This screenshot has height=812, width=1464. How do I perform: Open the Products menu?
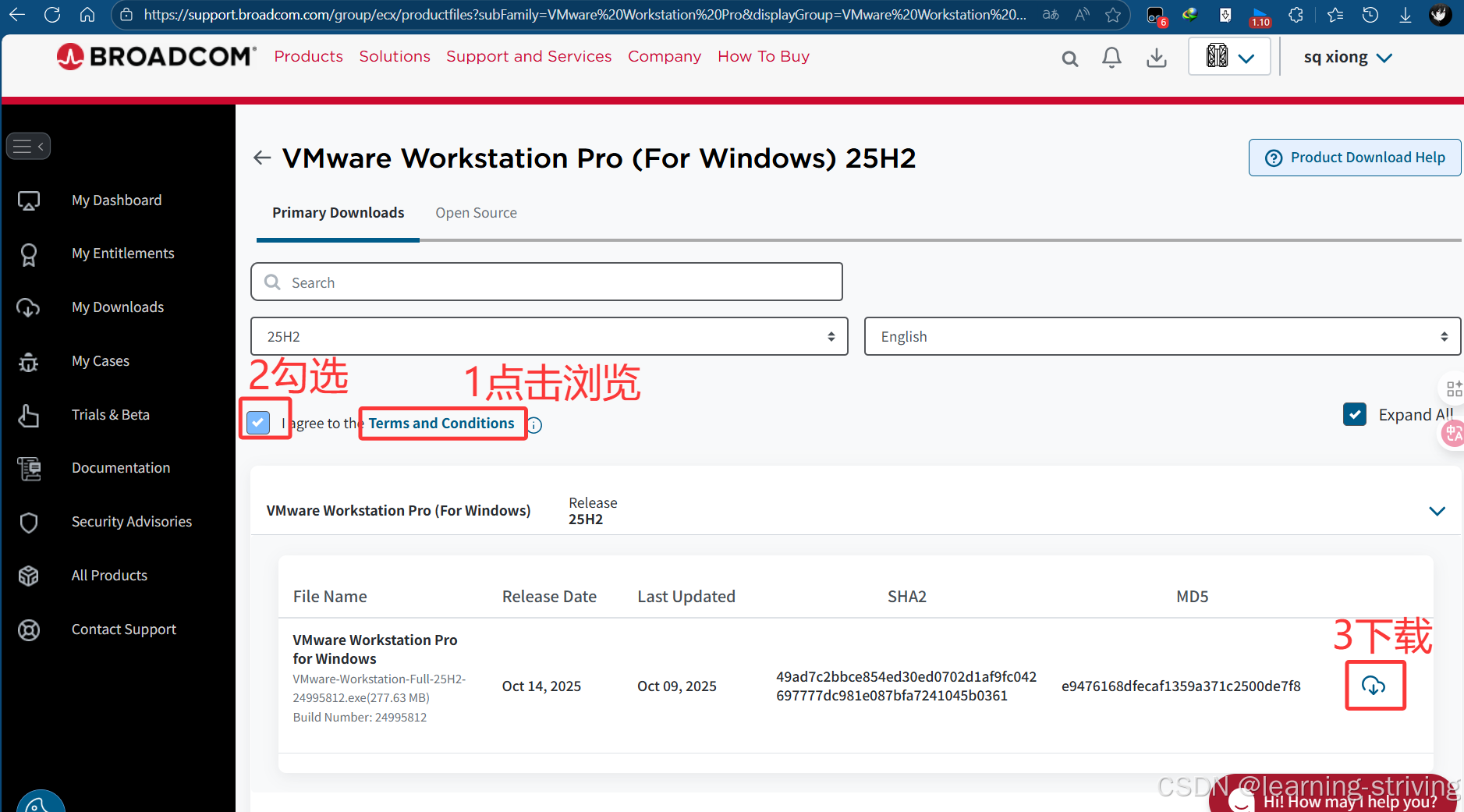(x=308, y=56)
